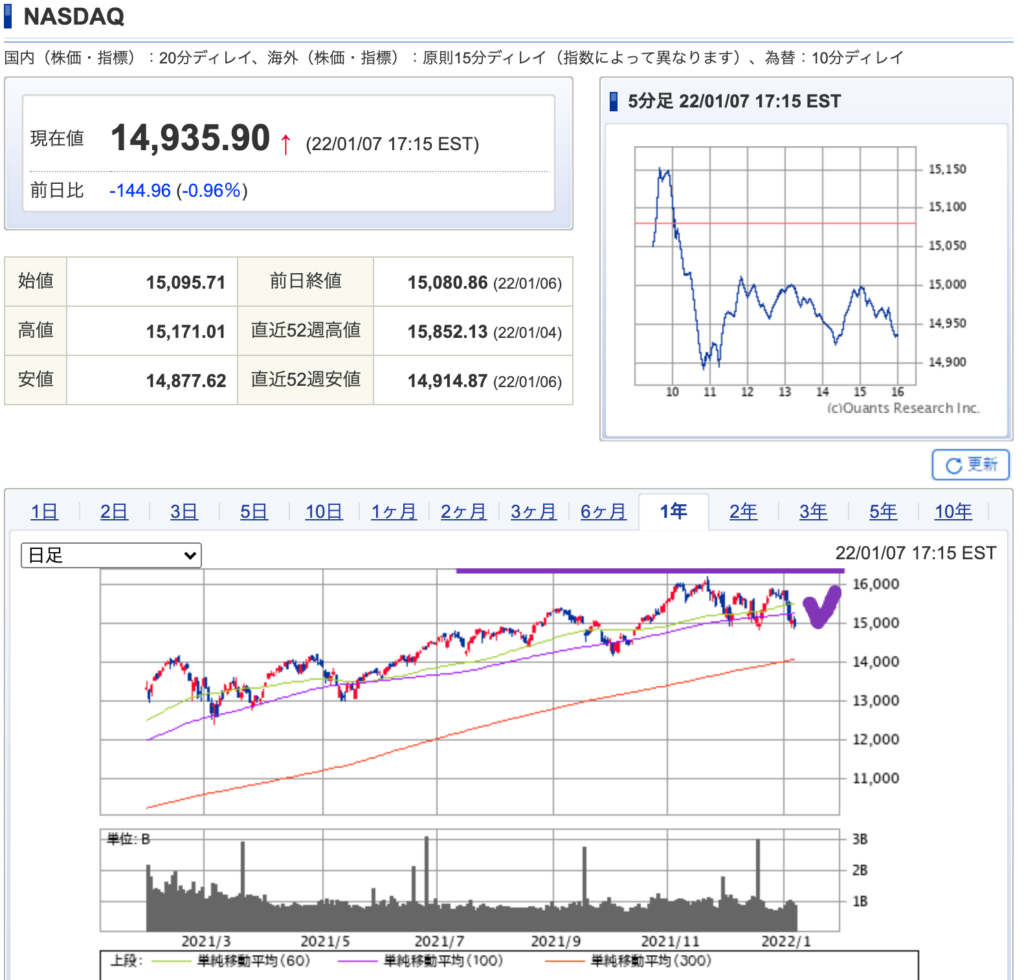The image size is (1024, 980).
Task: Open the 2年 chart range
Action: pyautogui.click(x=743, y=512)
